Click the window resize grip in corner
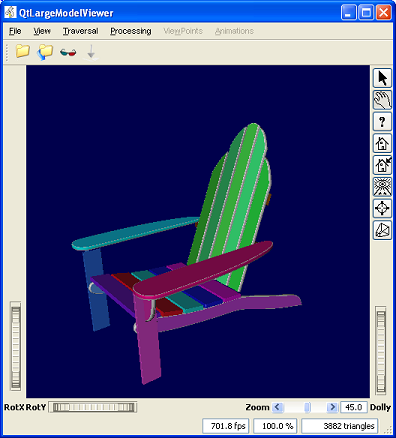The image size is (396, 438). click(388, 429)
